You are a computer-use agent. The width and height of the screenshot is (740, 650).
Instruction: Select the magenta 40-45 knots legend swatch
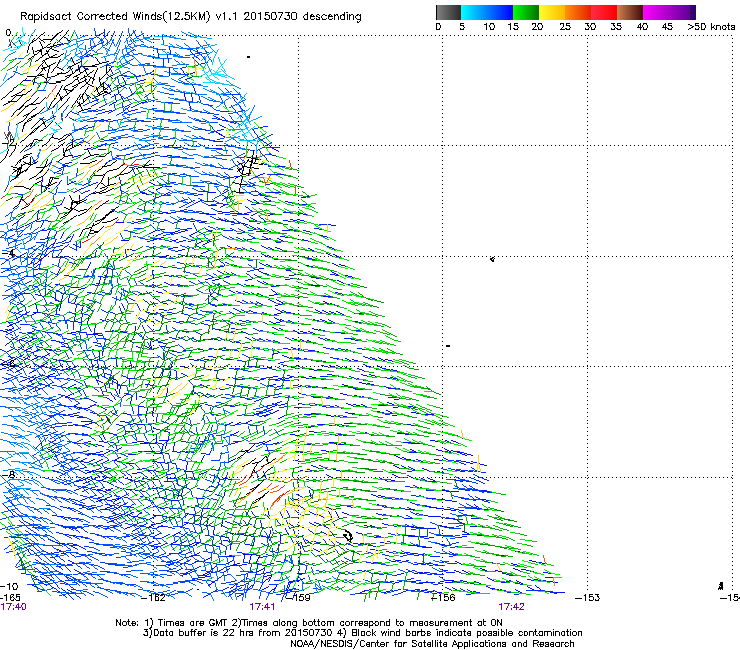point(656,12)
